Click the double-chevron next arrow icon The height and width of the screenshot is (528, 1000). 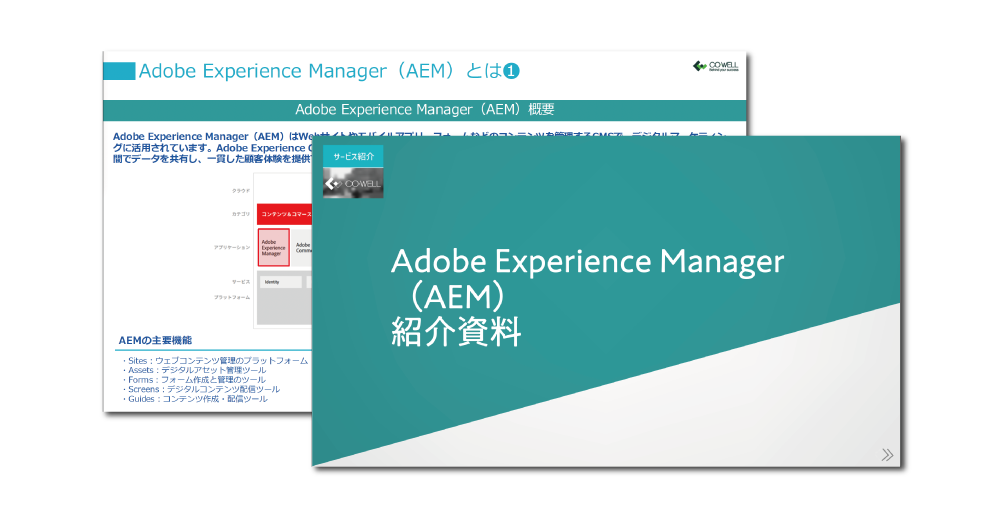(x=887, y=455)
